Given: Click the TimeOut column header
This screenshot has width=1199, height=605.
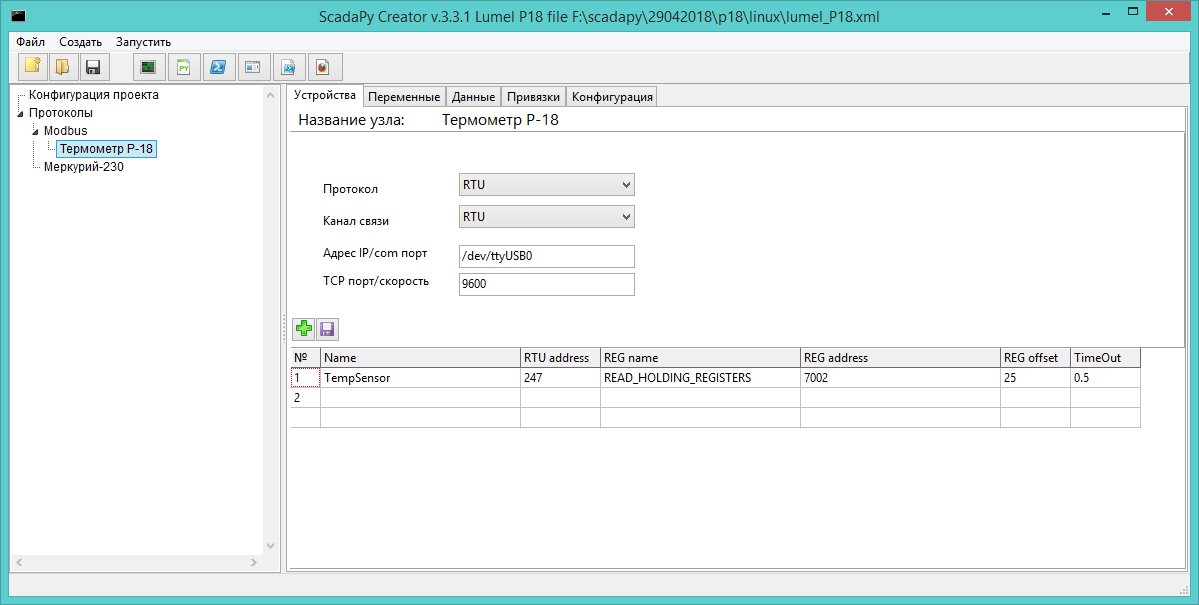Looking at the screenshot, I should (x=1106, y=358).
